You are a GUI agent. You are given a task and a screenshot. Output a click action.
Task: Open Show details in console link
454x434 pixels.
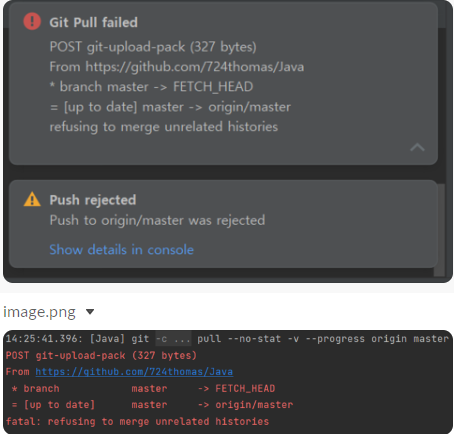121,250
